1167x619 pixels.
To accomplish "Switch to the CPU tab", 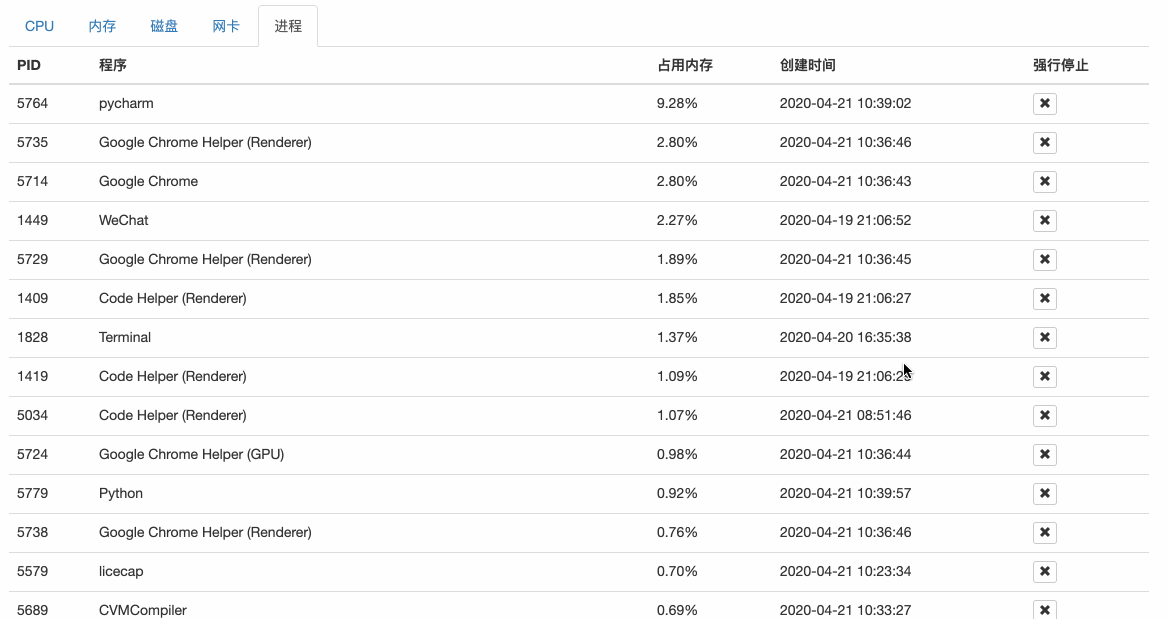I will click(x=40, y=26).
